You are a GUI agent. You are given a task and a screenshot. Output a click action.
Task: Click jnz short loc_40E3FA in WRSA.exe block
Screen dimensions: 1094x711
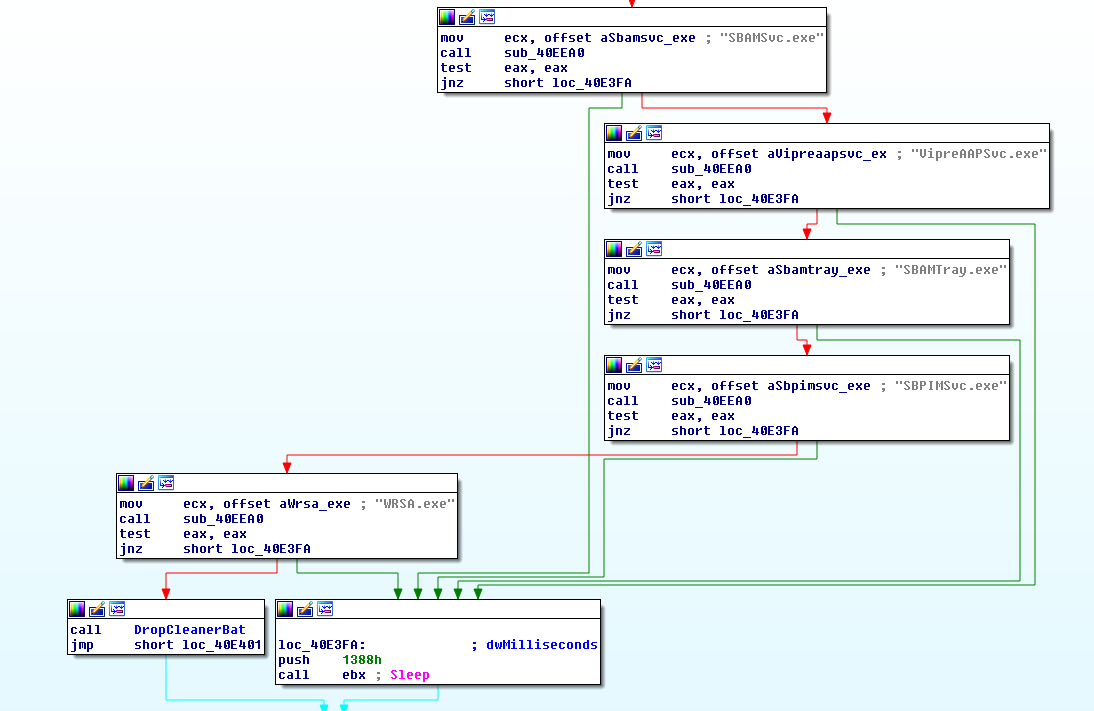[215, 548]
